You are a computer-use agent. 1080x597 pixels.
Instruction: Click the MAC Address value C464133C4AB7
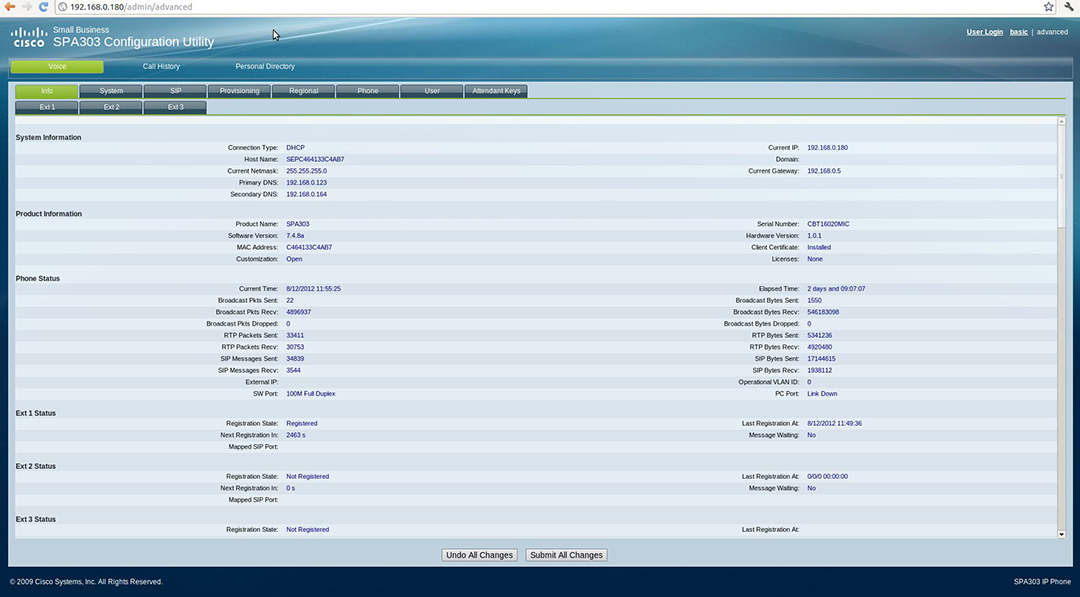point(309,248)
